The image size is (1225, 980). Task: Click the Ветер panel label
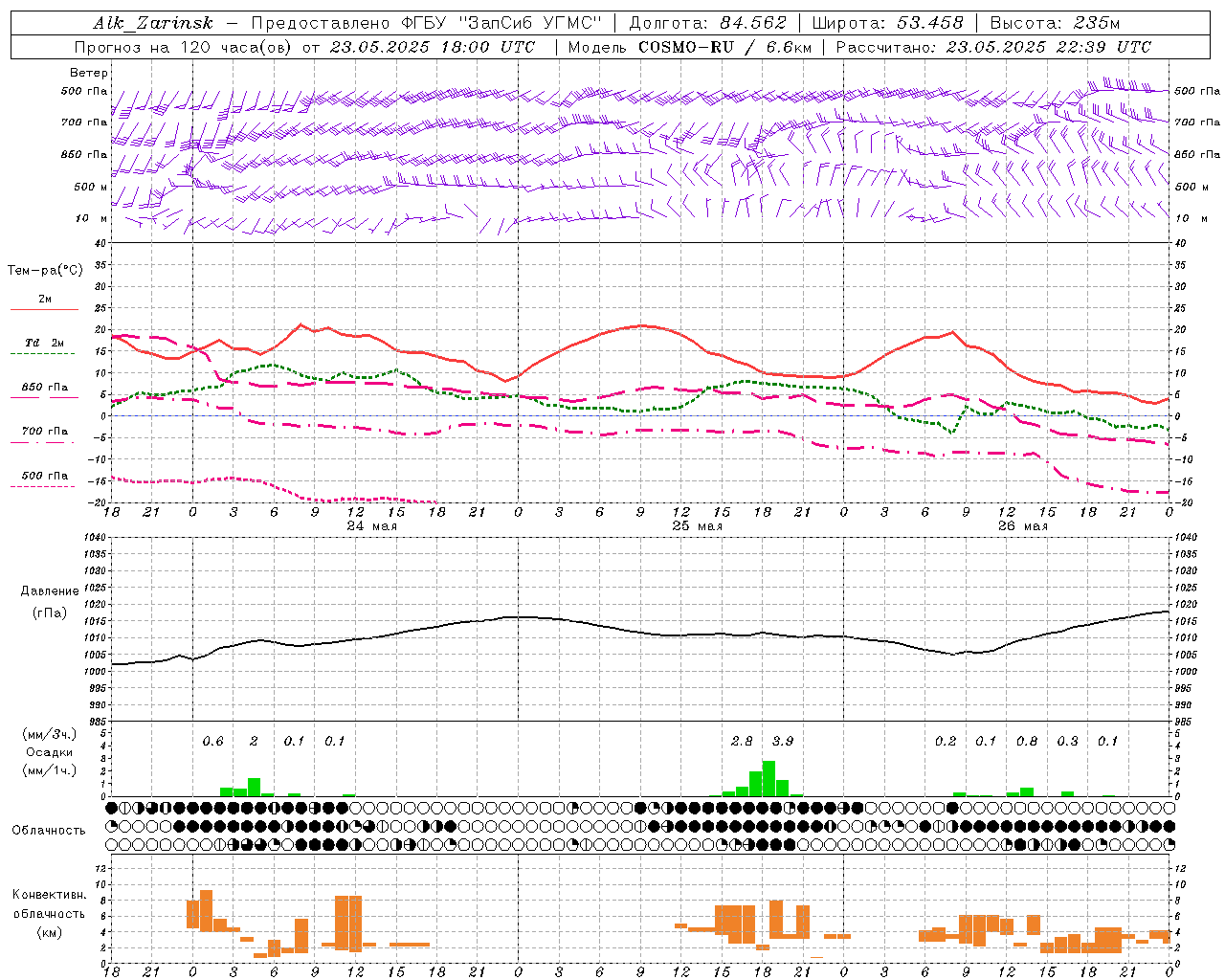(89, 73)
